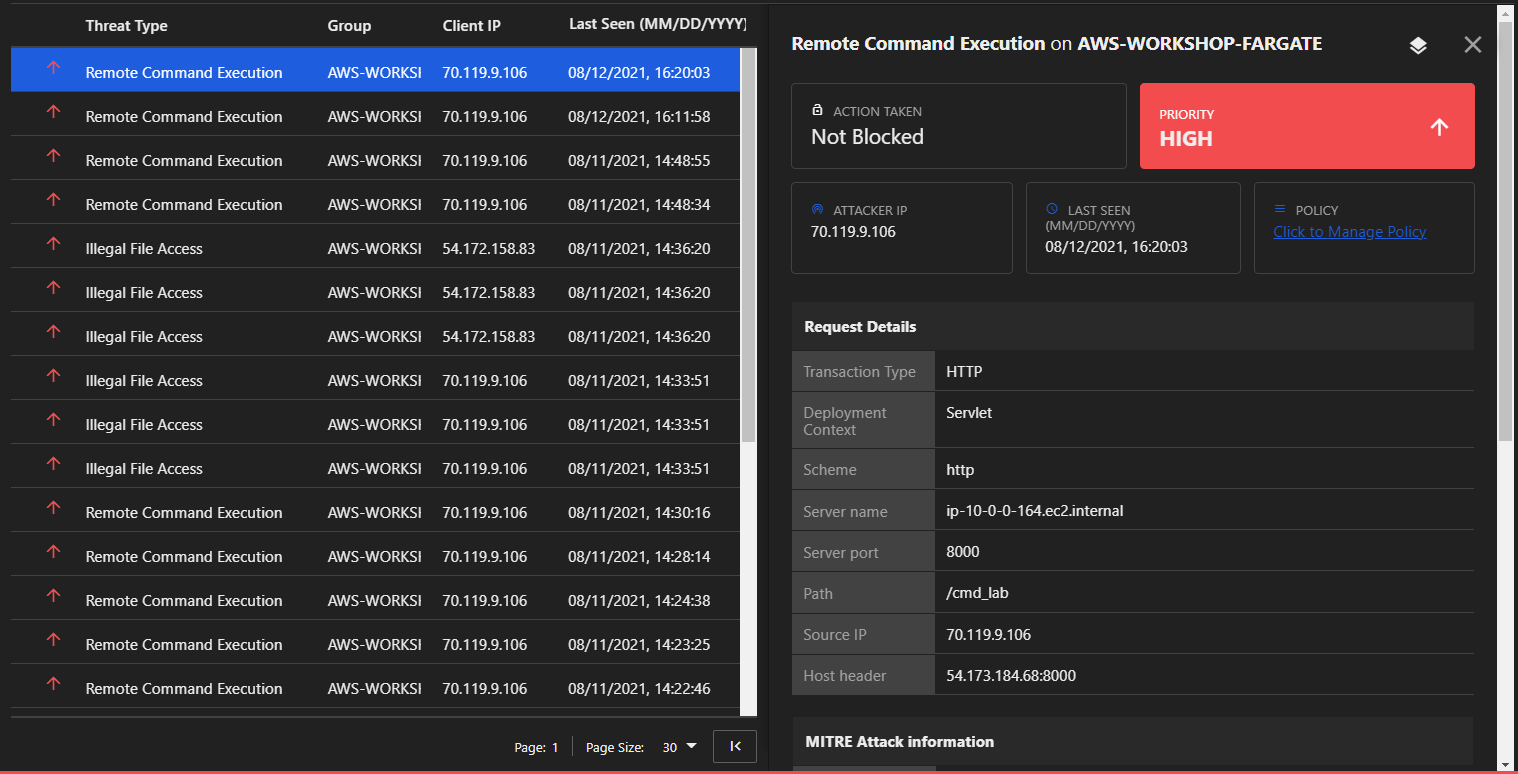Click the red arrow in the 14:24:38 row
Viewport: 1518px width, 774px height.
(54, 596)
